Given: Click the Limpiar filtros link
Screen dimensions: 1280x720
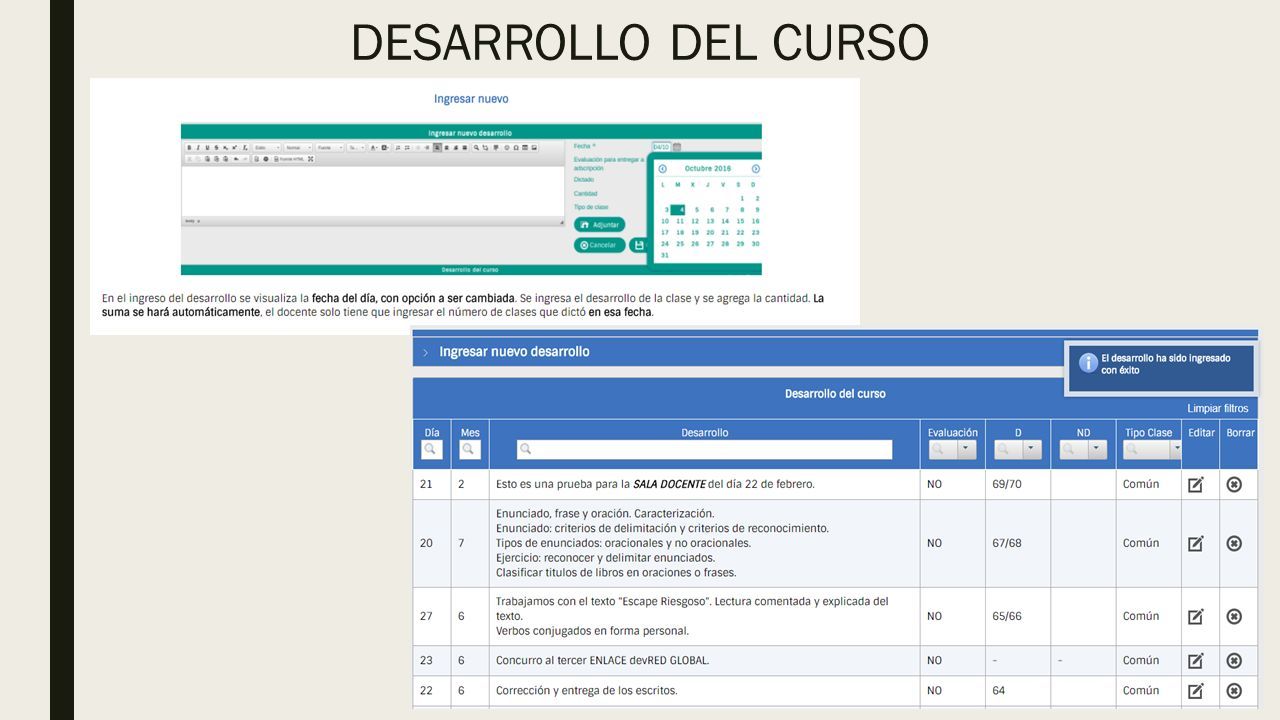Looking at the screenshot, I should tap(1218, 409).
